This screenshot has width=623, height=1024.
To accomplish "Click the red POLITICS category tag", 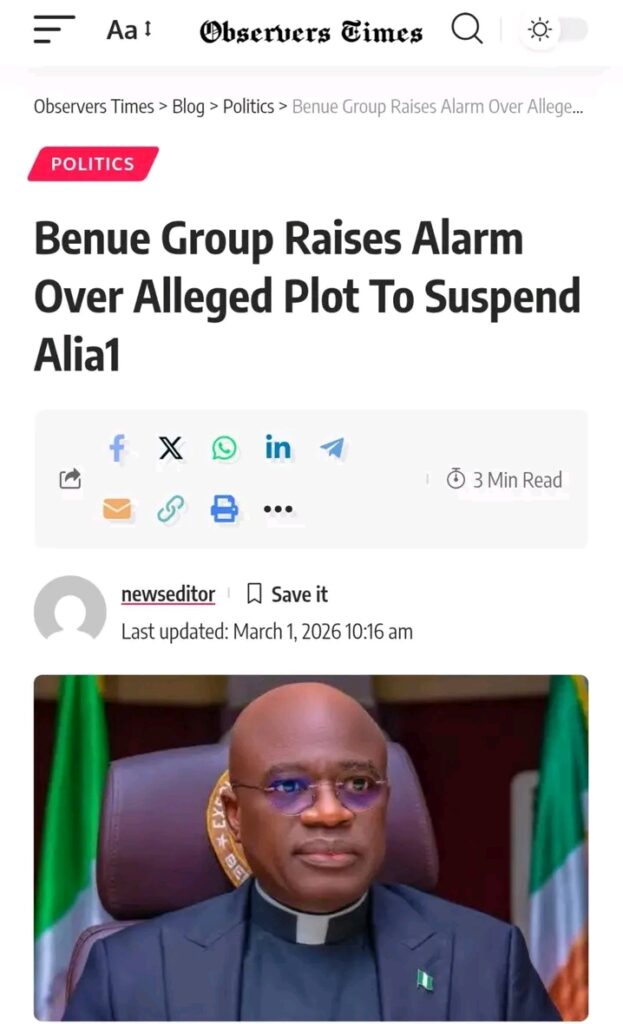I will coord(93,164).
